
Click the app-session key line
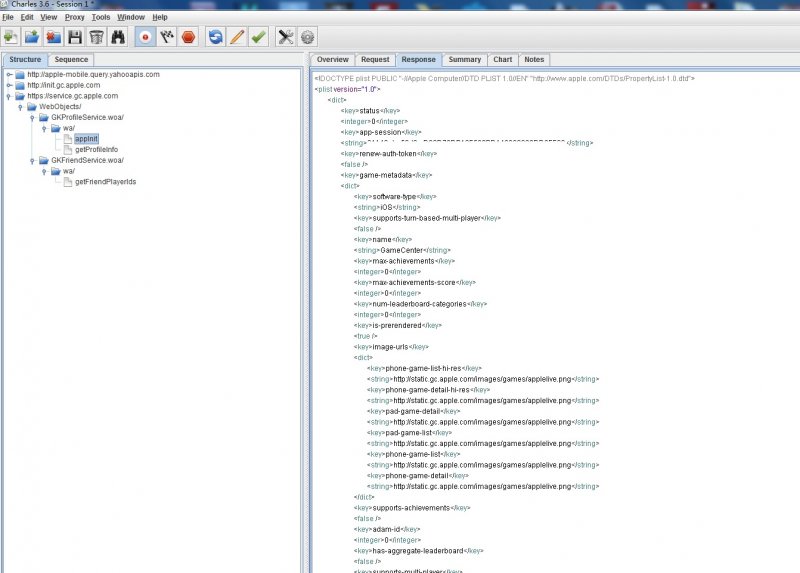point(381,132)
